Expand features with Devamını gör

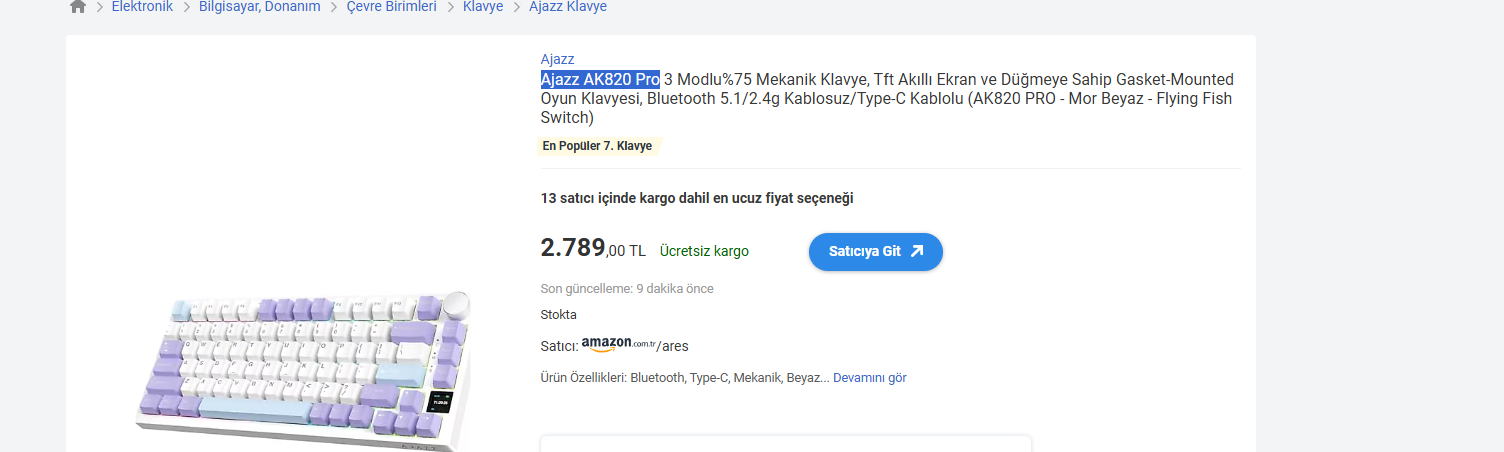pos(869,378)
